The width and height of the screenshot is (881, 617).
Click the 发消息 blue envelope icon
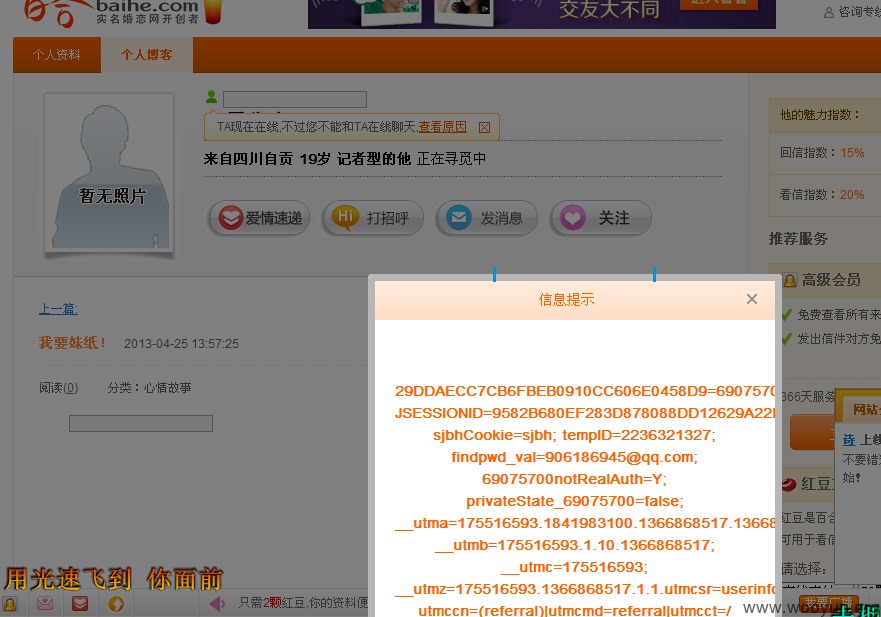coord(458,217)
